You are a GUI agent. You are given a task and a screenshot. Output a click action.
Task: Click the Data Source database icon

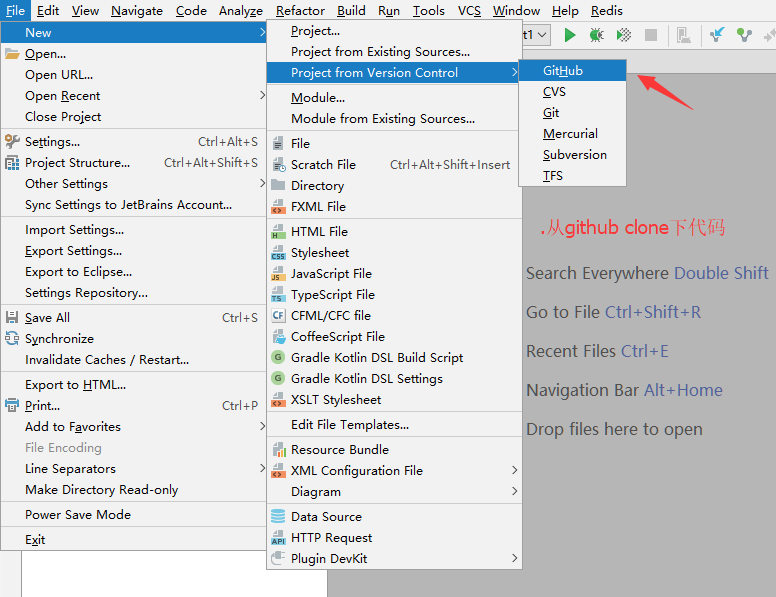(x=278, y=516)
